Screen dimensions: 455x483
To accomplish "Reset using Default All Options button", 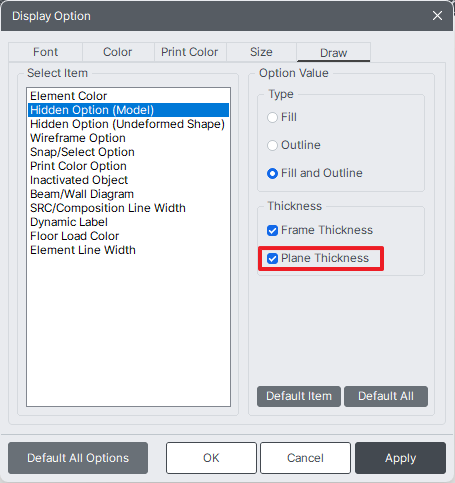I will pyautogui.click(x=78, y=458).
